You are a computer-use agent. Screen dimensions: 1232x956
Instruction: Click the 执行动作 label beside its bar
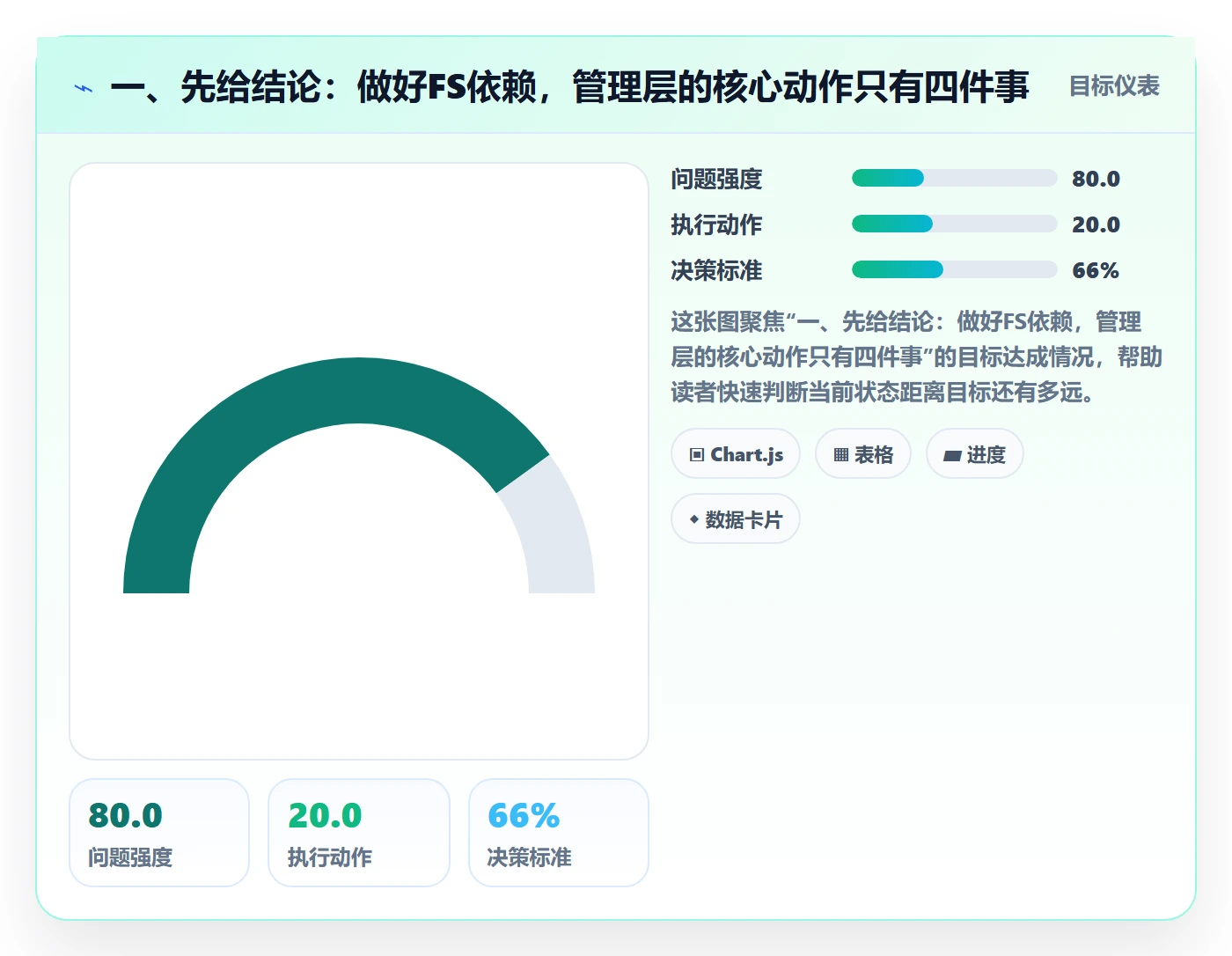(716, 224)
